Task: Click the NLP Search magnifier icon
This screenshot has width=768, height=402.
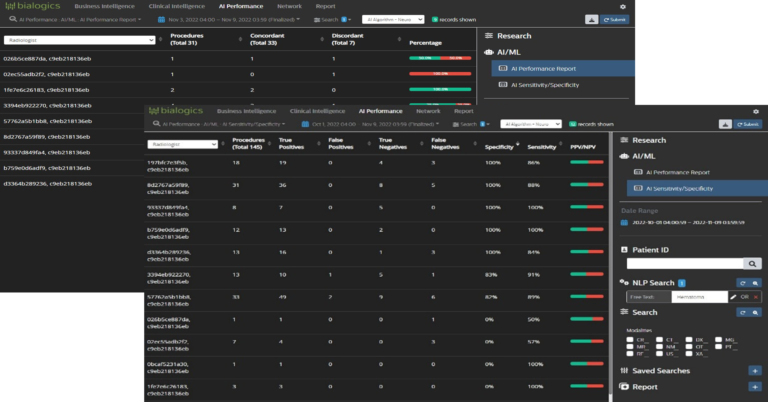Action: [x=755, y=283]
